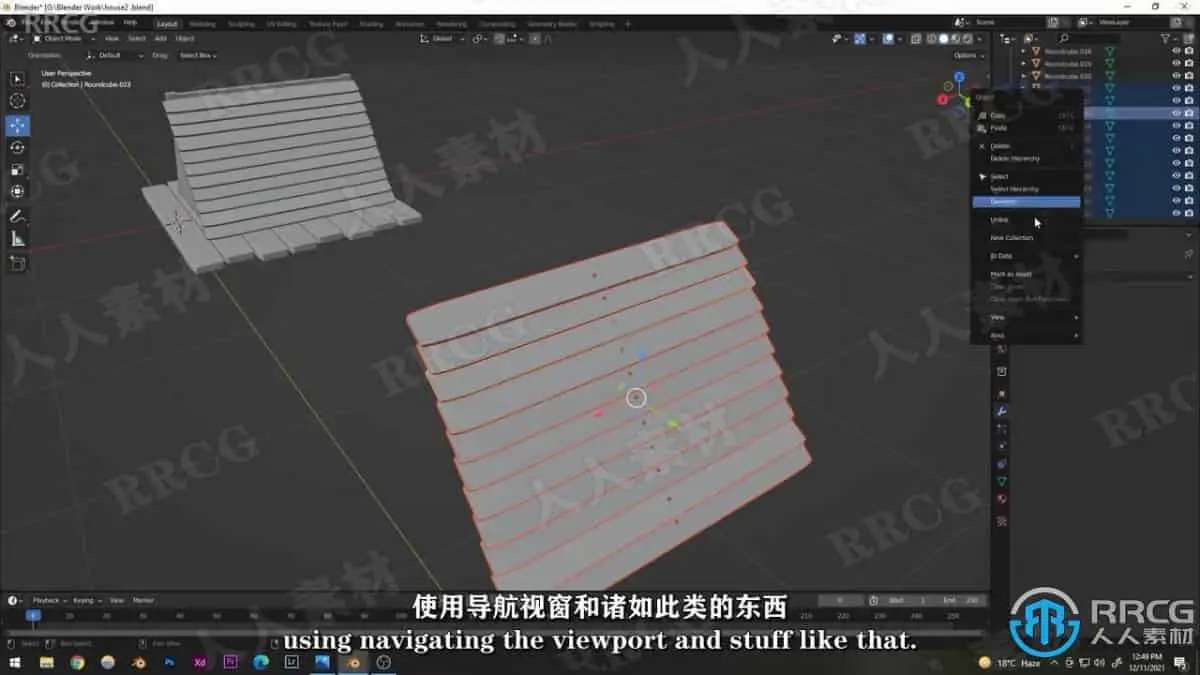Open the Texture properties tab

pyautogui.click(x=1001, y=521)
